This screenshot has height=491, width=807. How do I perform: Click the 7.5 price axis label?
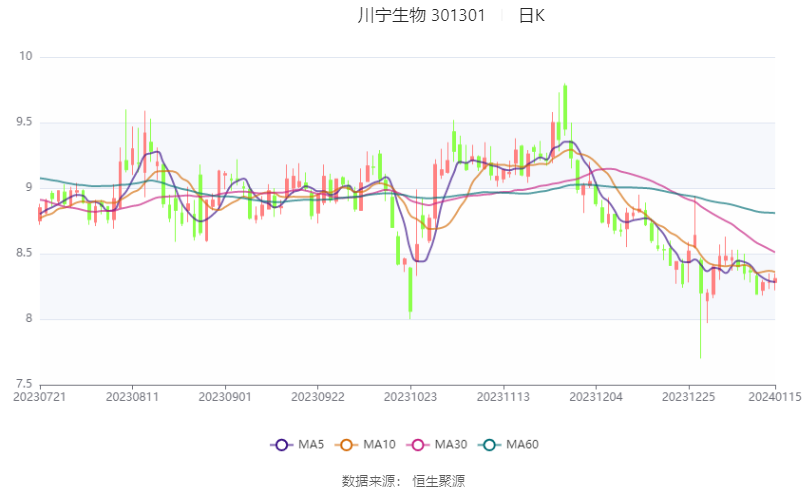[24, 383]
